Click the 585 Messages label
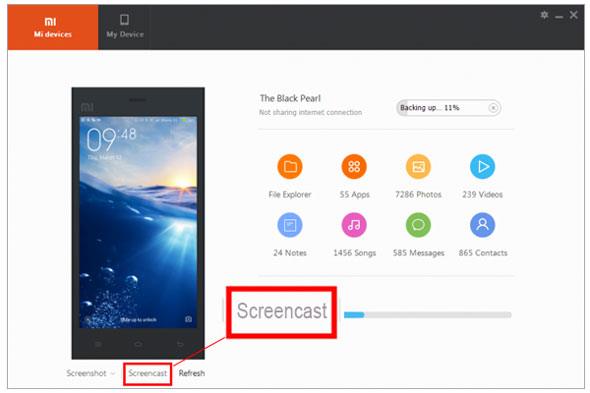Viewport: 590px width, 393px height. tap(418, 253)
